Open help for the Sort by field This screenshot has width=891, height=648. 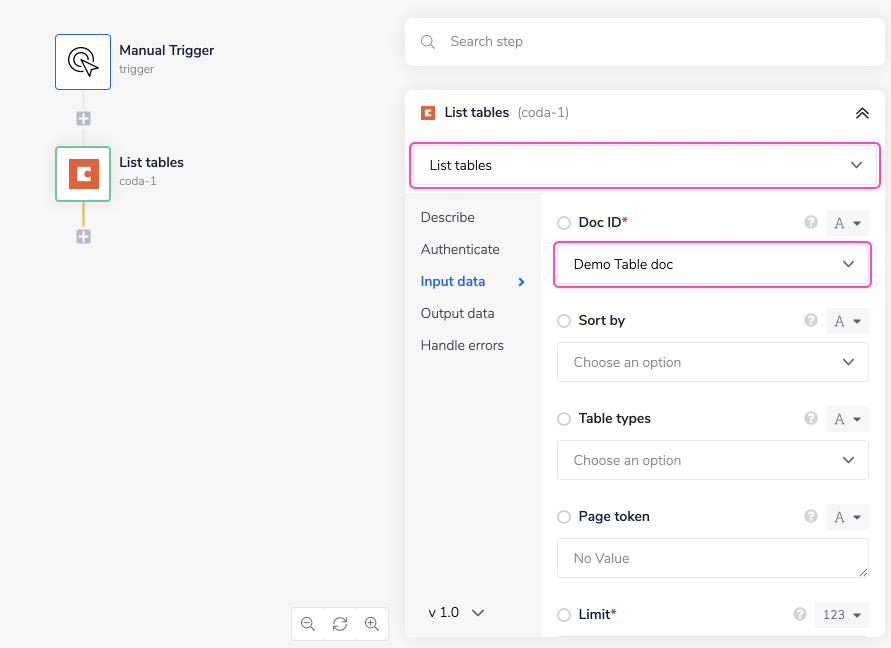[x=811, y=320]
